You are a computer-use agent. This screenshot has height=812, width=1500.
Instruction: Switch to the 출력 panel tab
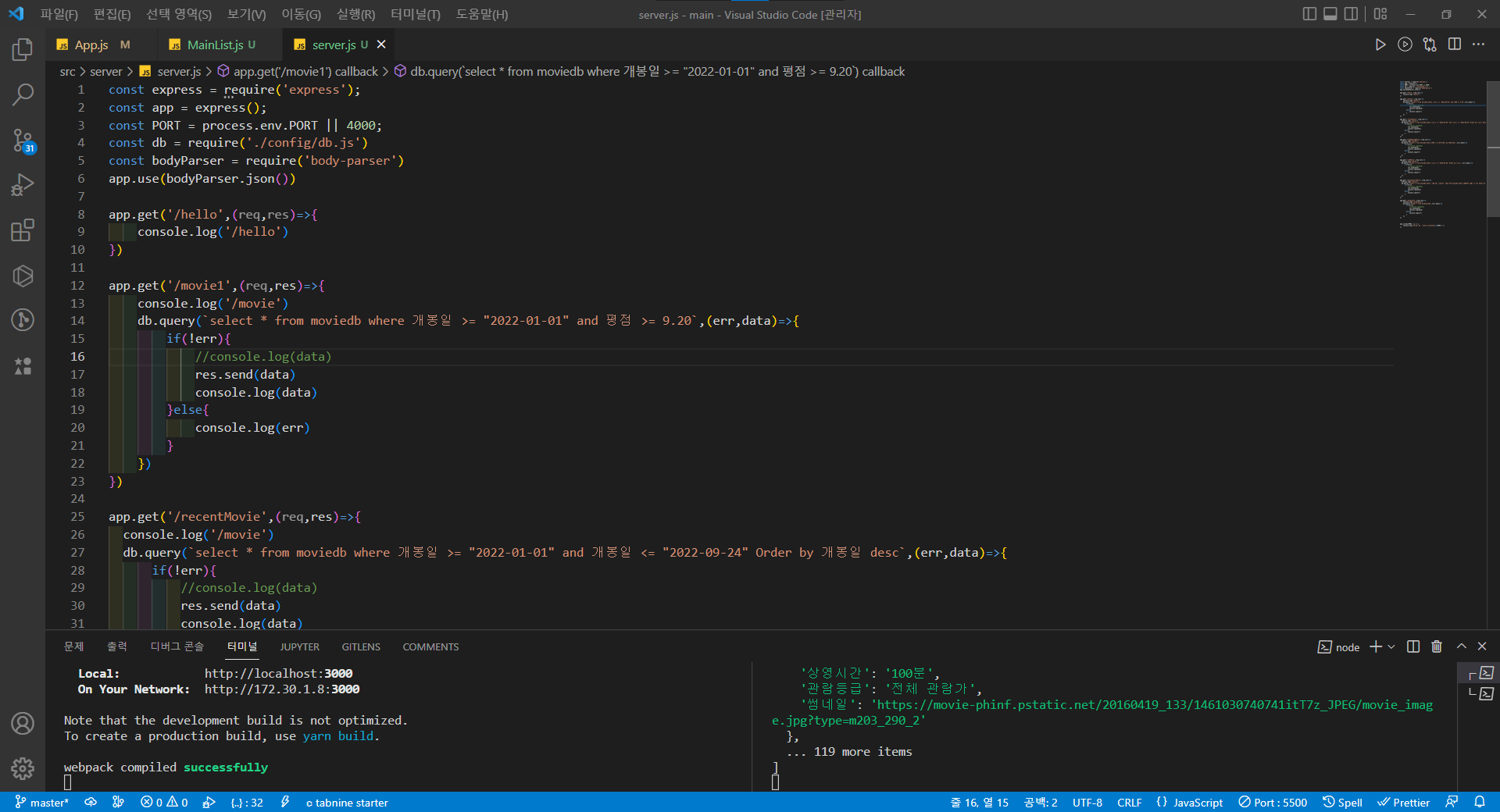117,646
